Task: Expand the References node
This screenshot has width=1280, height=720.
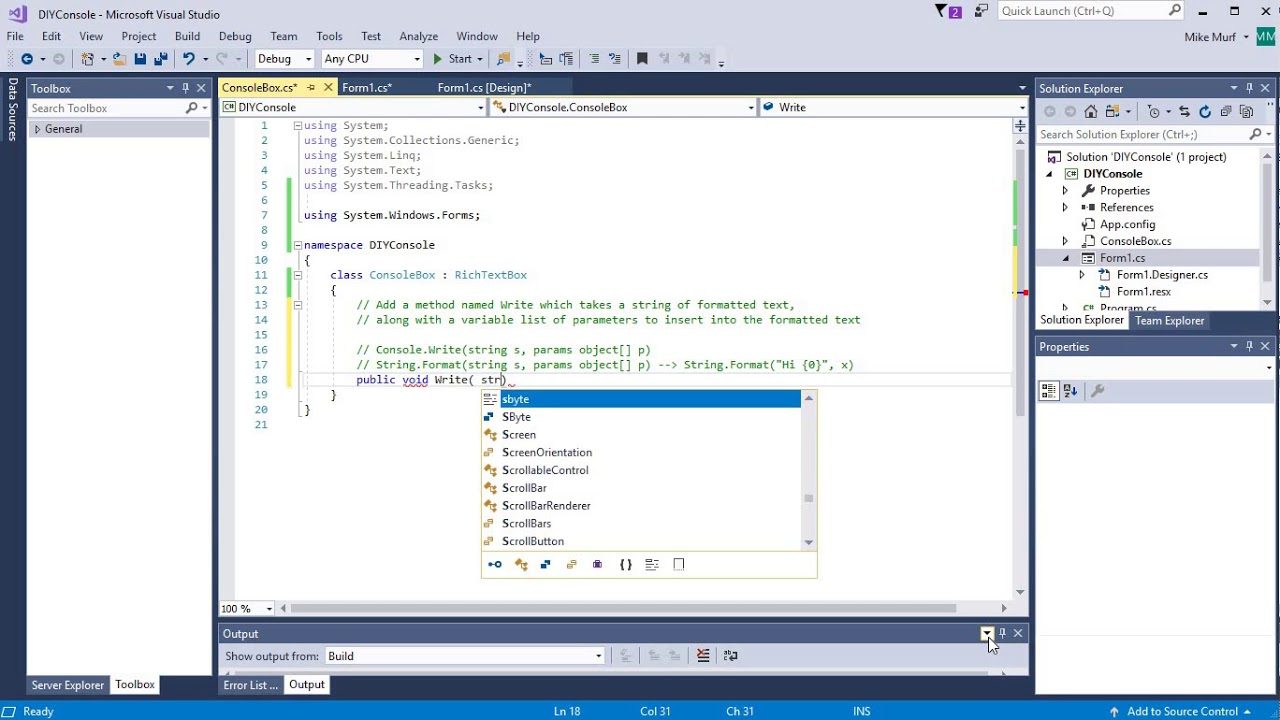Action: (1065, 207)
